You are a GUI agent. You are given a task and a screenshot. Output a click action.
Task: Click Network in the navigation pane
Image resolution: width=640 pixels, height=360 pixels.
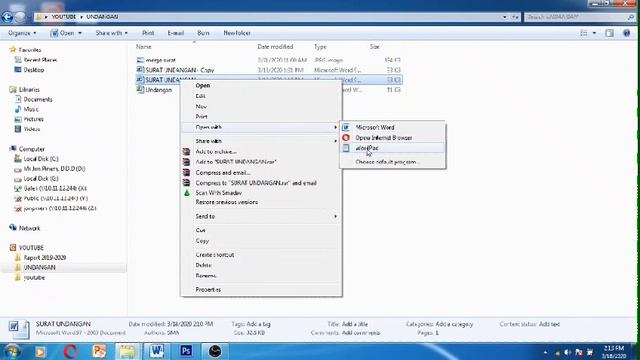point(29,228)
